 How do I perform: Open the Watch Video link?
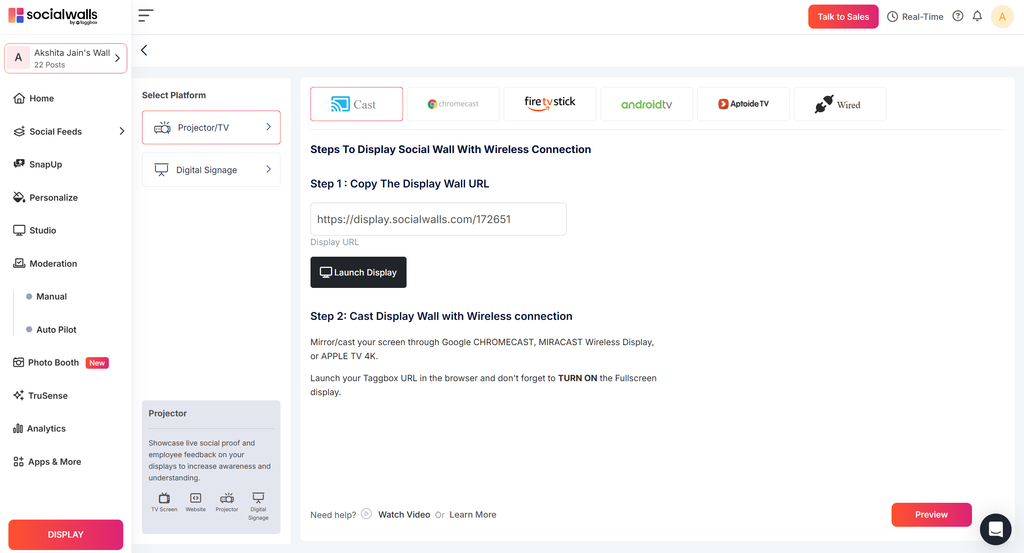(x=404, y=514)
